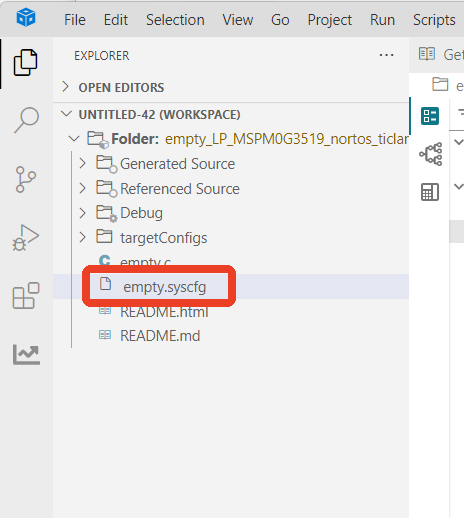Expand the Debug folder
Viewport: 464px width, 518px height.
click(x=82, y=213)
